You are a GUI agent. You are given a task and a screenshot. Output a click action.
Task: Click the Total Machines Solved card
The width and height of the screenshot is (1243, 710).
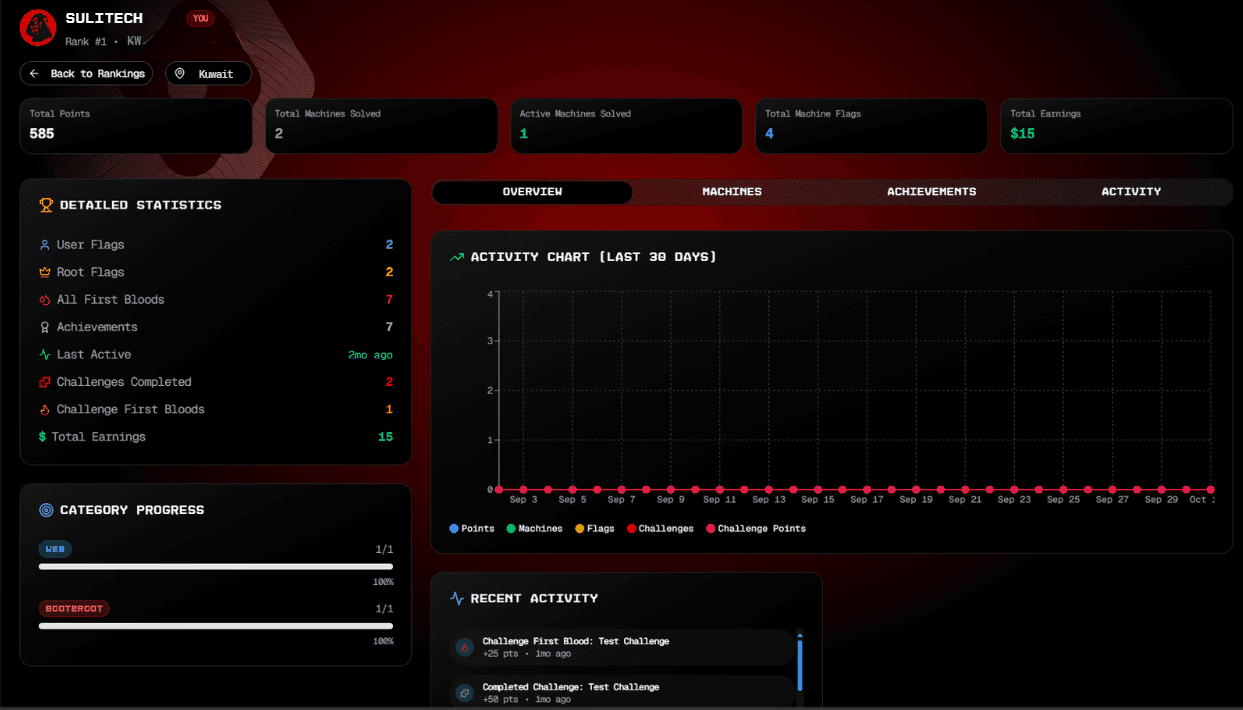pos(381,126)
